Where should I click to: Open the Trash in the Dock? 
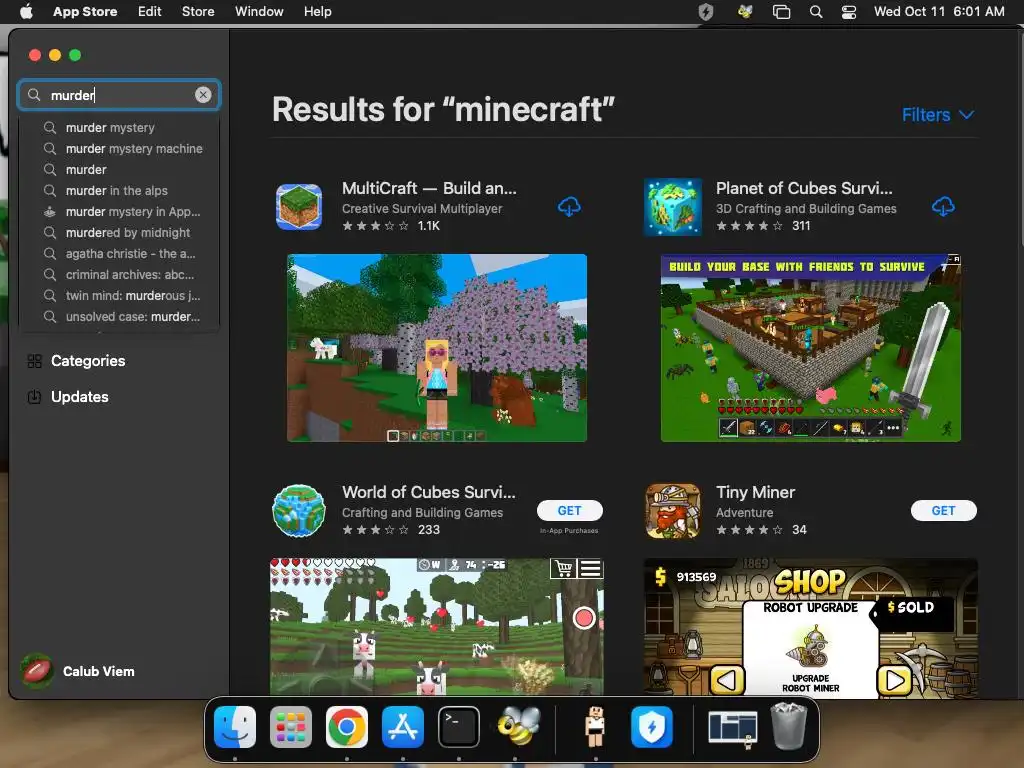(789, 727)
